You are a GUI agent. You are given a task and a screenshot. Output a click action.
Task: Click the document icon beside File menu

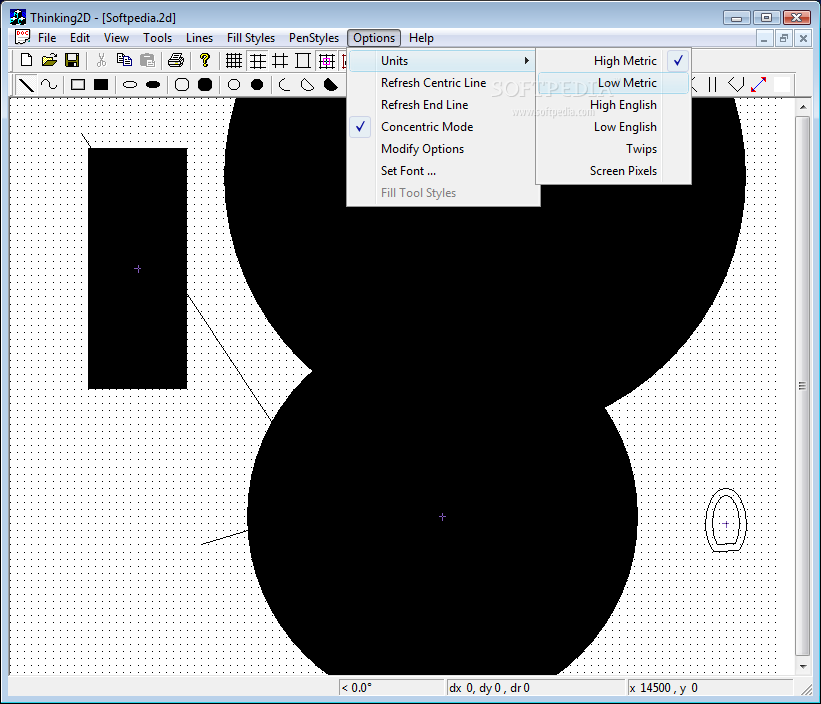click(x=22, y=37)
